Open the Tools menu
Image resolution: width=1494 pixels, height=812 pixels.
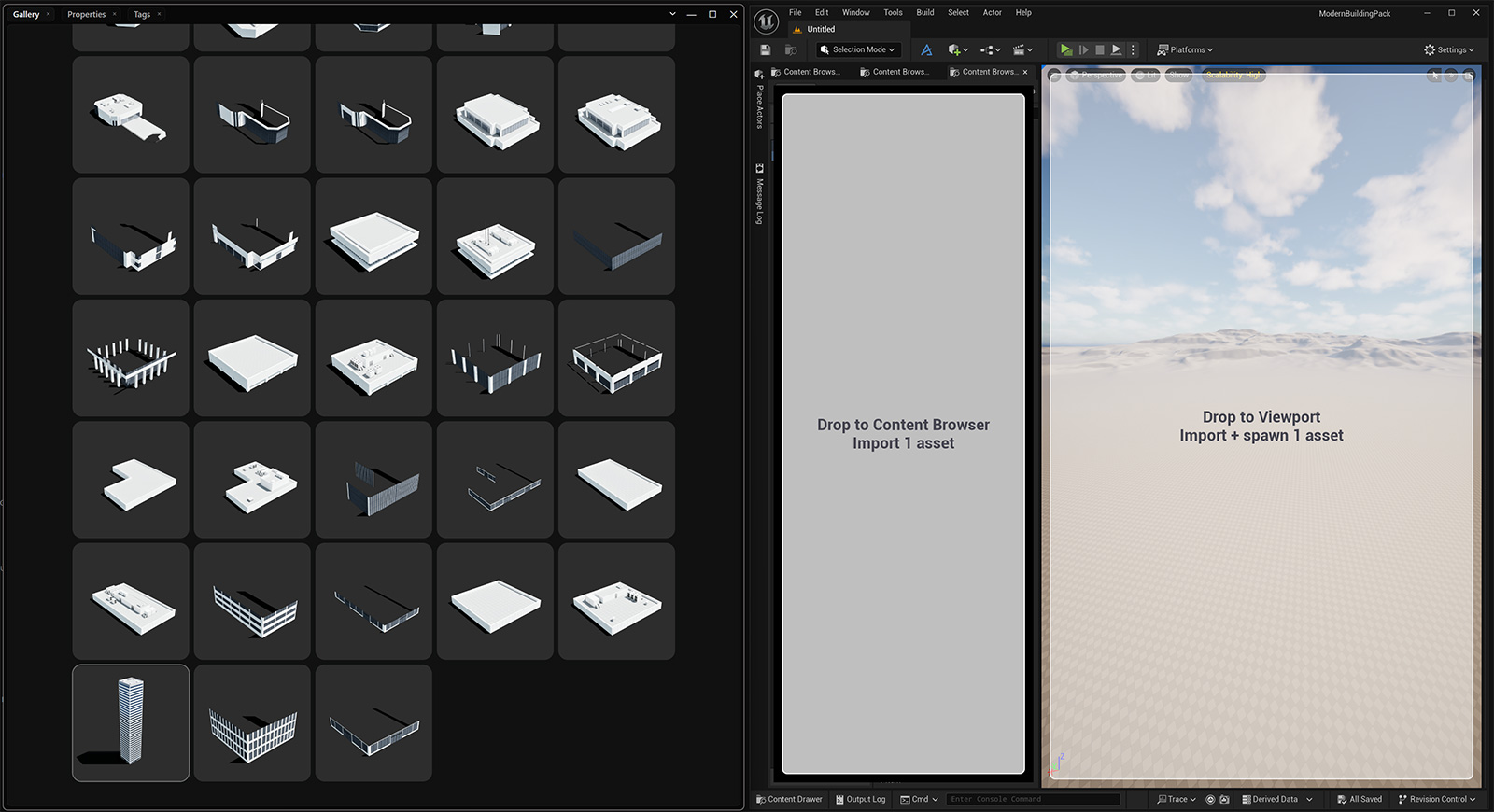pos(894,12)
